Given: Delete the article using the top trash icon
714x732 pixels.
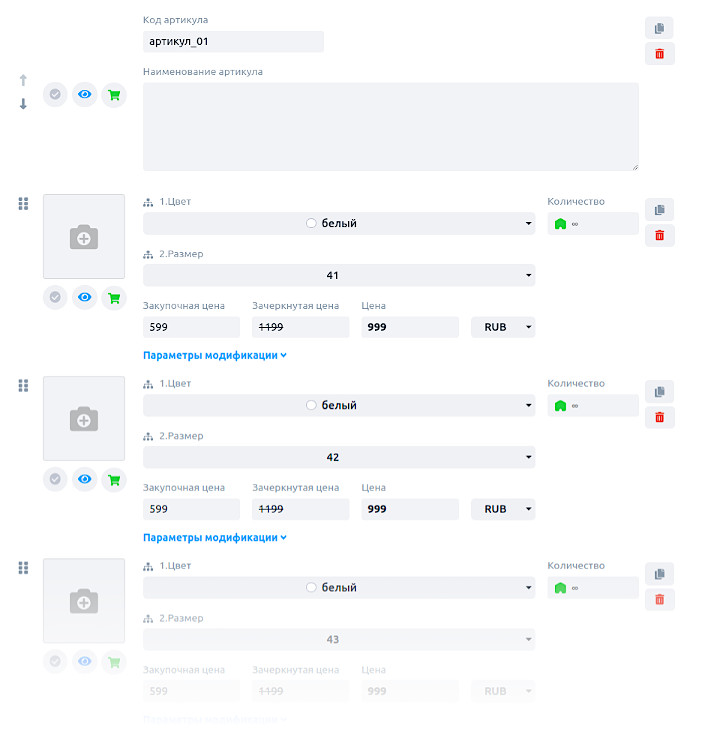Looking at the screenshot, I should pyautogui.click(x=659, y=54).
